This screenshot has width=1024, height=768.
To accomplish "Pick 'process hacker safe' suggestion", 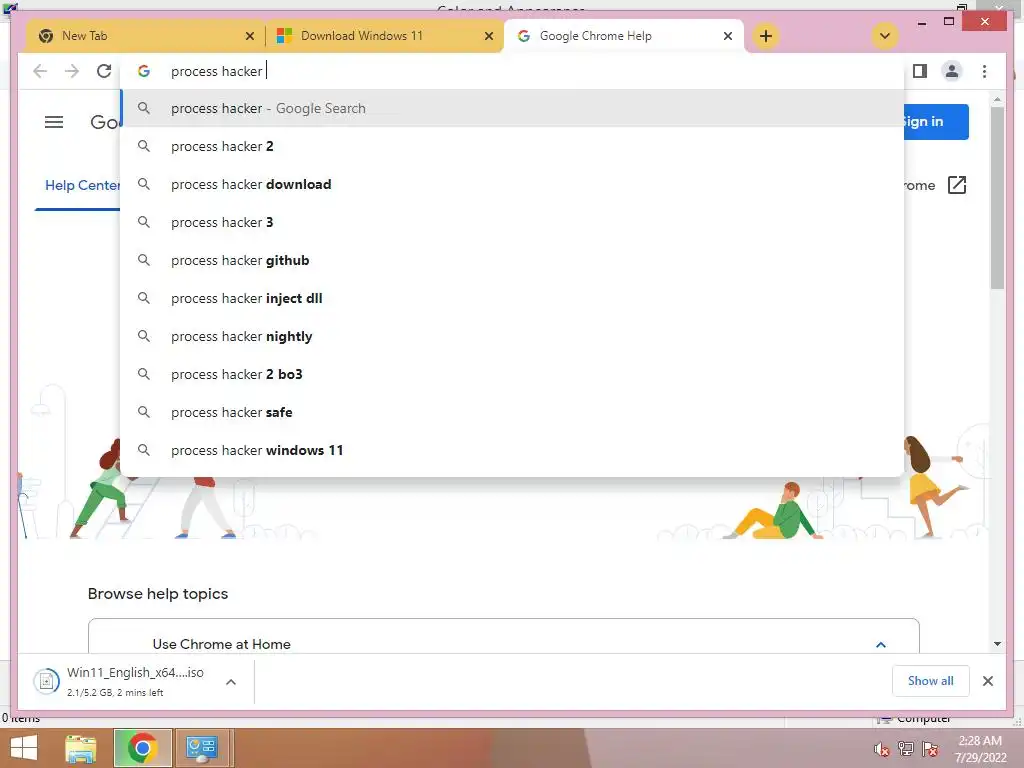I will pyautogui.click(x=513, y=412).
